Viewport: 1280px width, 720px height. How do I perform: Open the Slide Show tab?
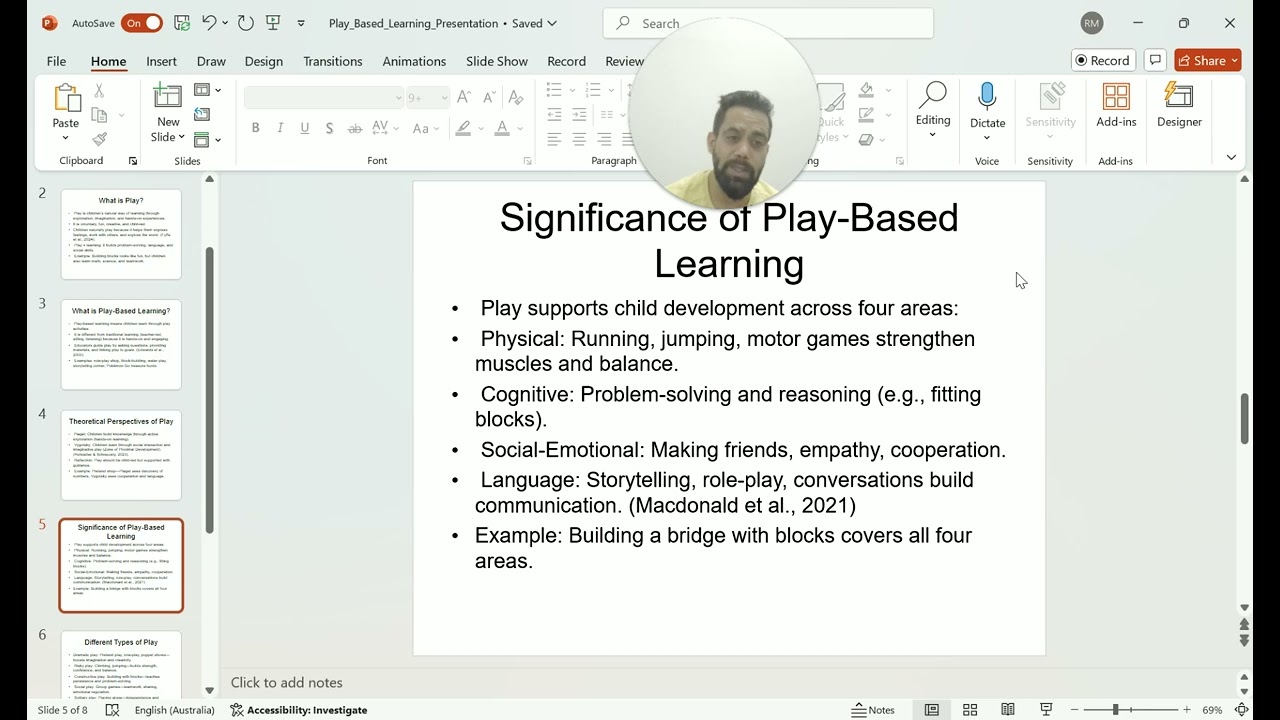pyautogui.click(x=497, y=61)
